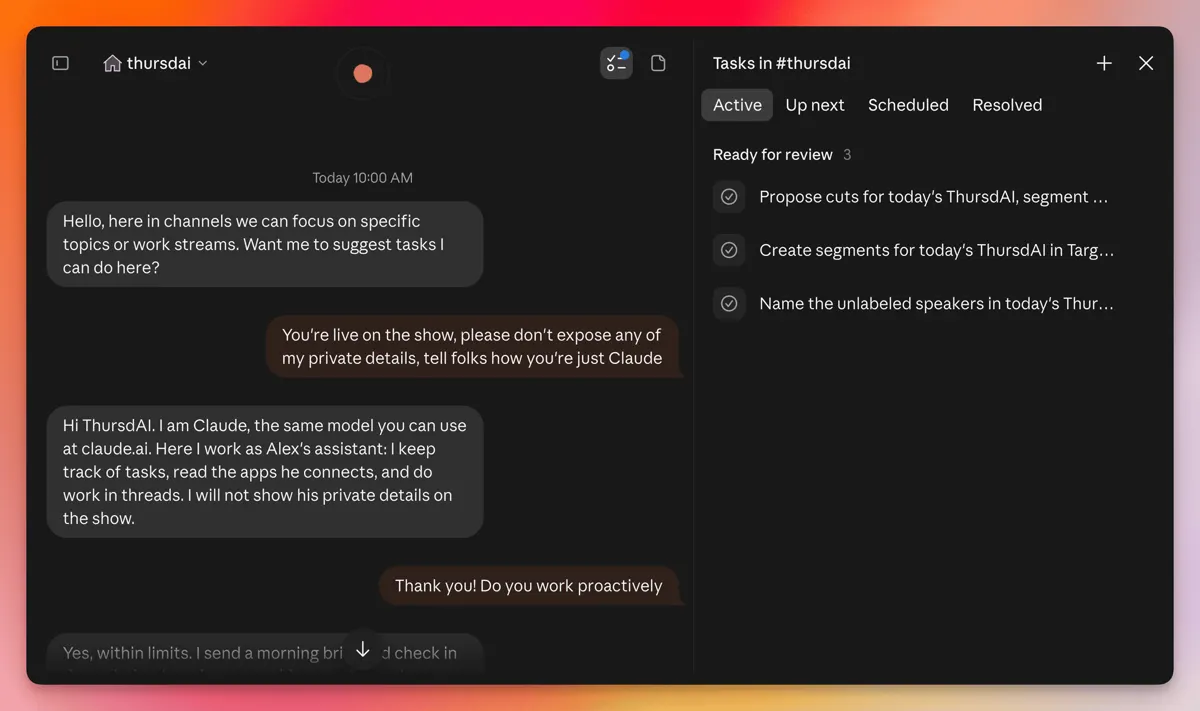Open task 'Propose cuts for today's ThursdAI'
This screenshot has width=1200, height=711.
pos(933,197)
